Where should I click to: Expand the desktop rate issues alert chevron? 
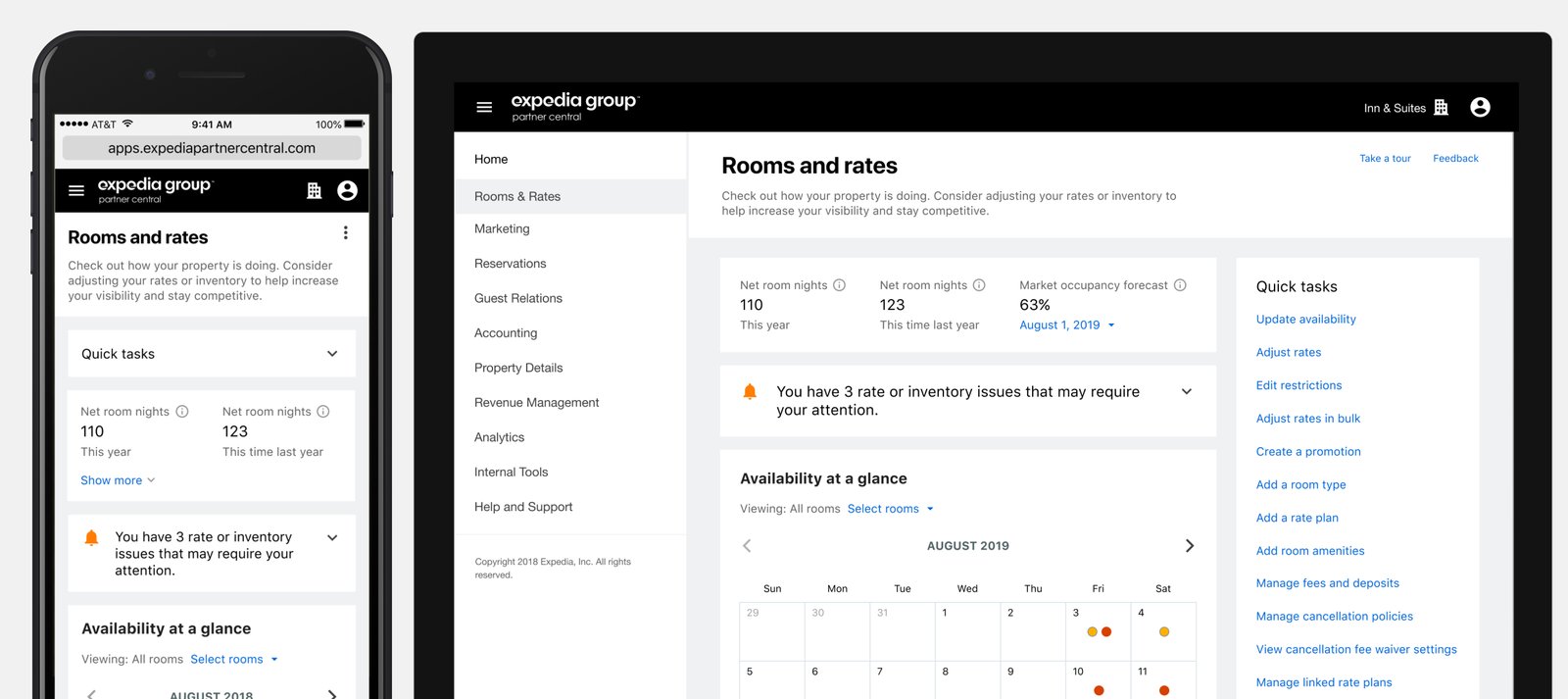1186,392
